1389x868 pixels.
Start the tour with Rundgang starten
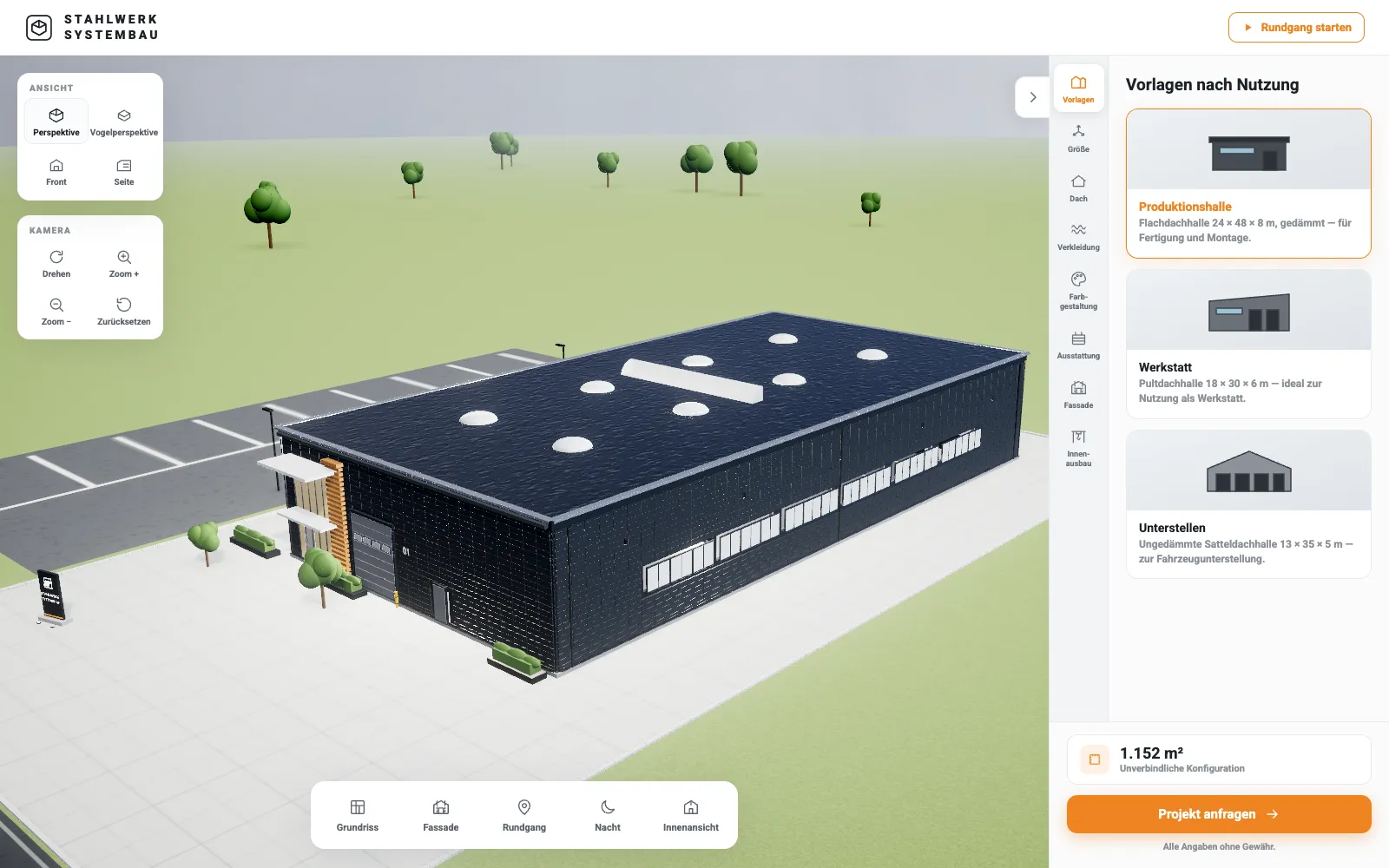point(1296,28)
